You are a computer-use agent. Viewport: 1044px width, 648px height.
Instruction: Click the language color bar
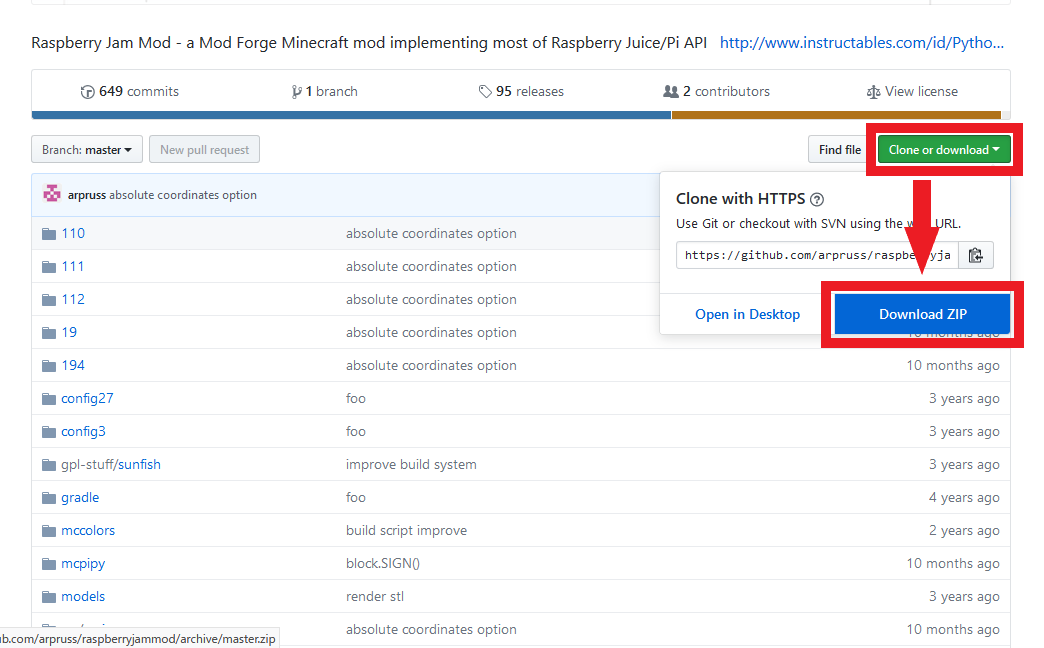350,115
